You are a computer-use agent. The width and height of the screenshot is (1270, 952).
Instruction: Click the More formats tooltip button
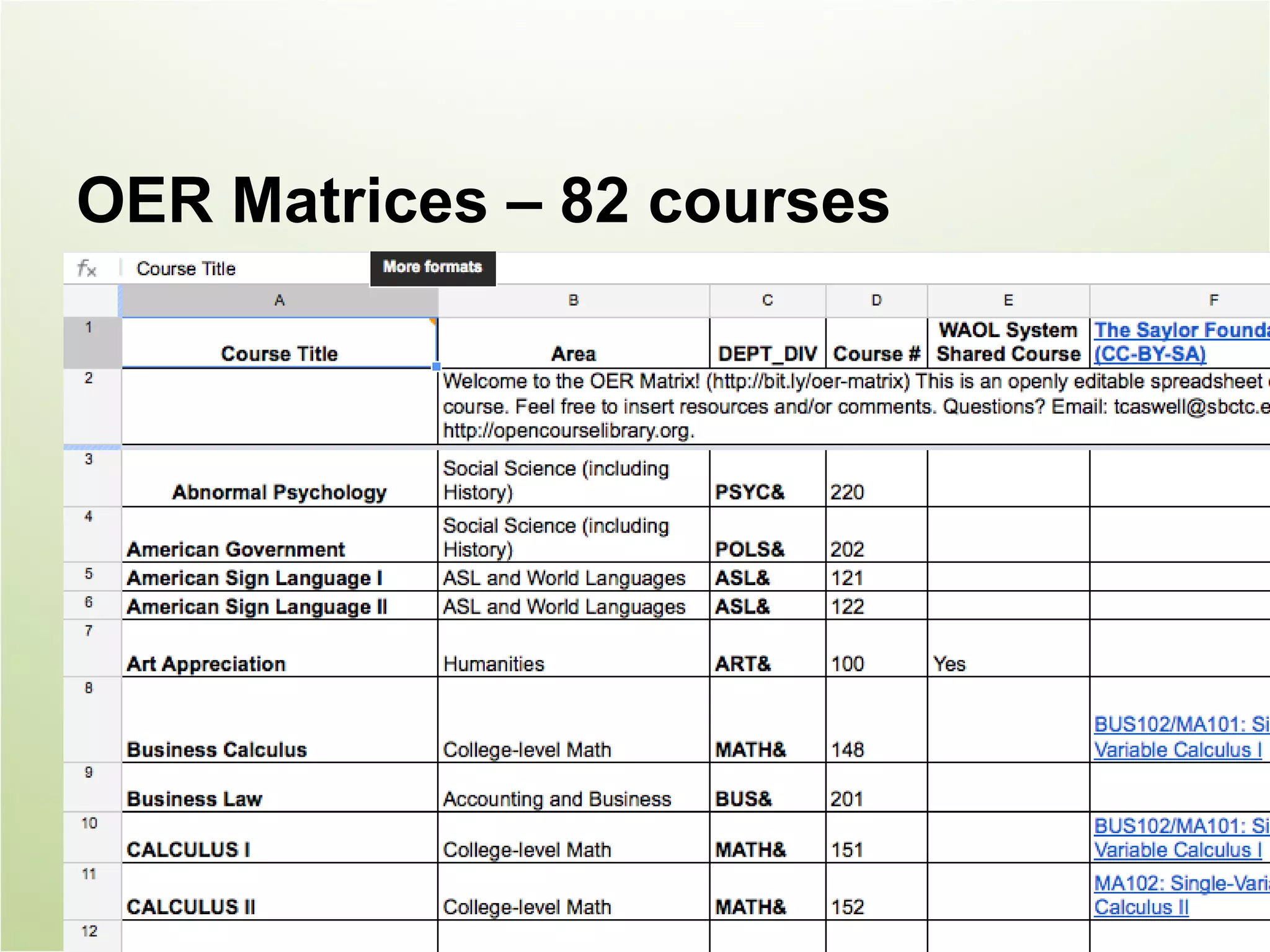click(x=432, y=267)
